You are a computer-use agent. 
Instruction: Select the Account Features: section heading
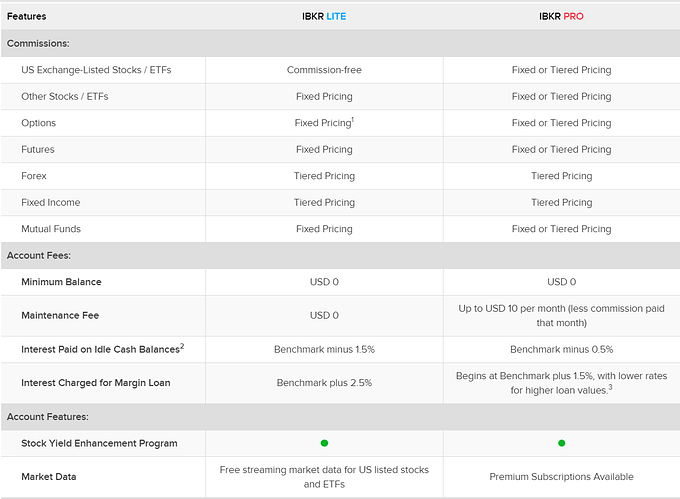click(x=48, y=417)
